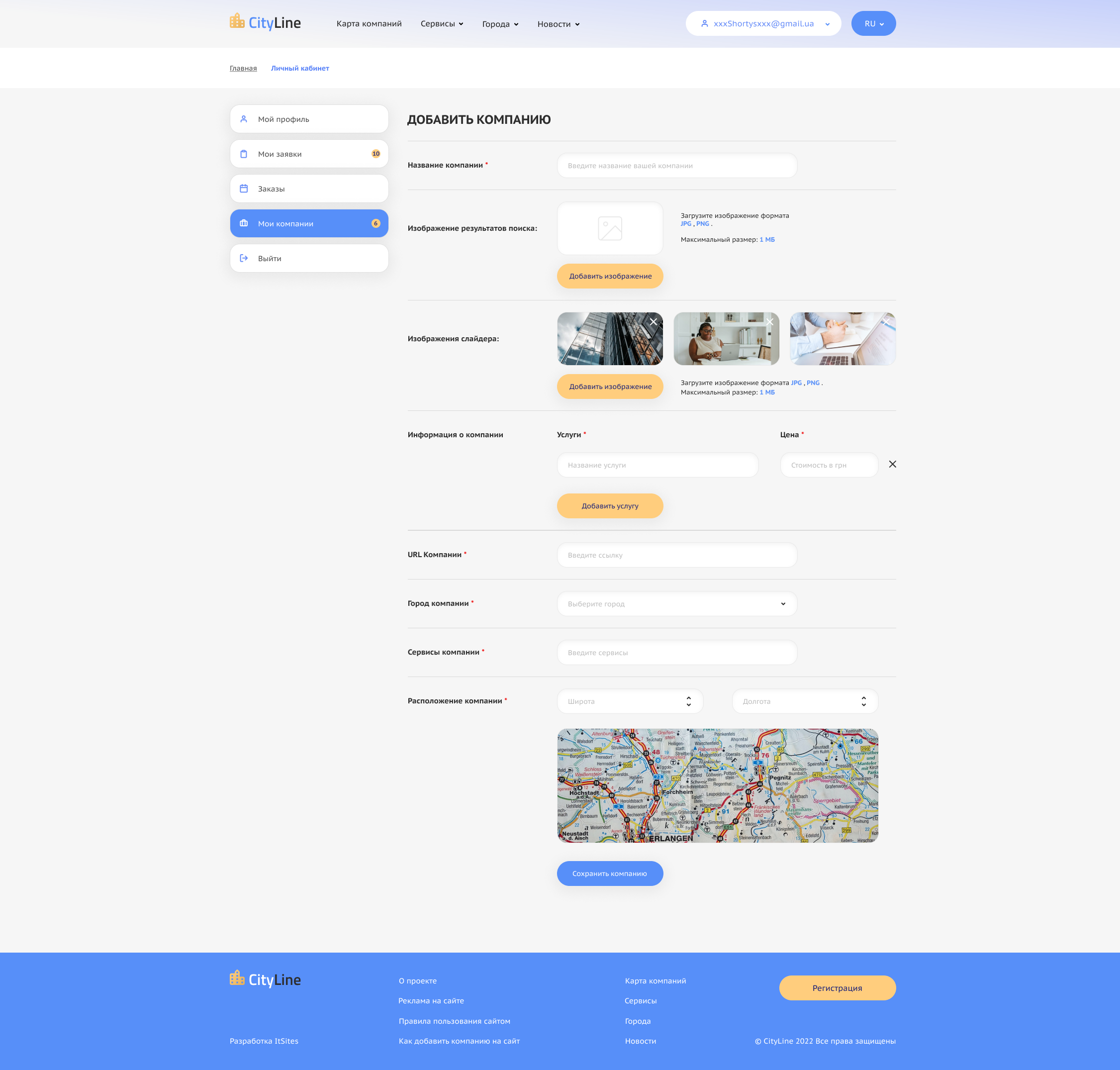Image resolution: width=1120 pixels, height=1070 pixels.
Task: Select the calendar icon beside Заказы
Action: 244,188
